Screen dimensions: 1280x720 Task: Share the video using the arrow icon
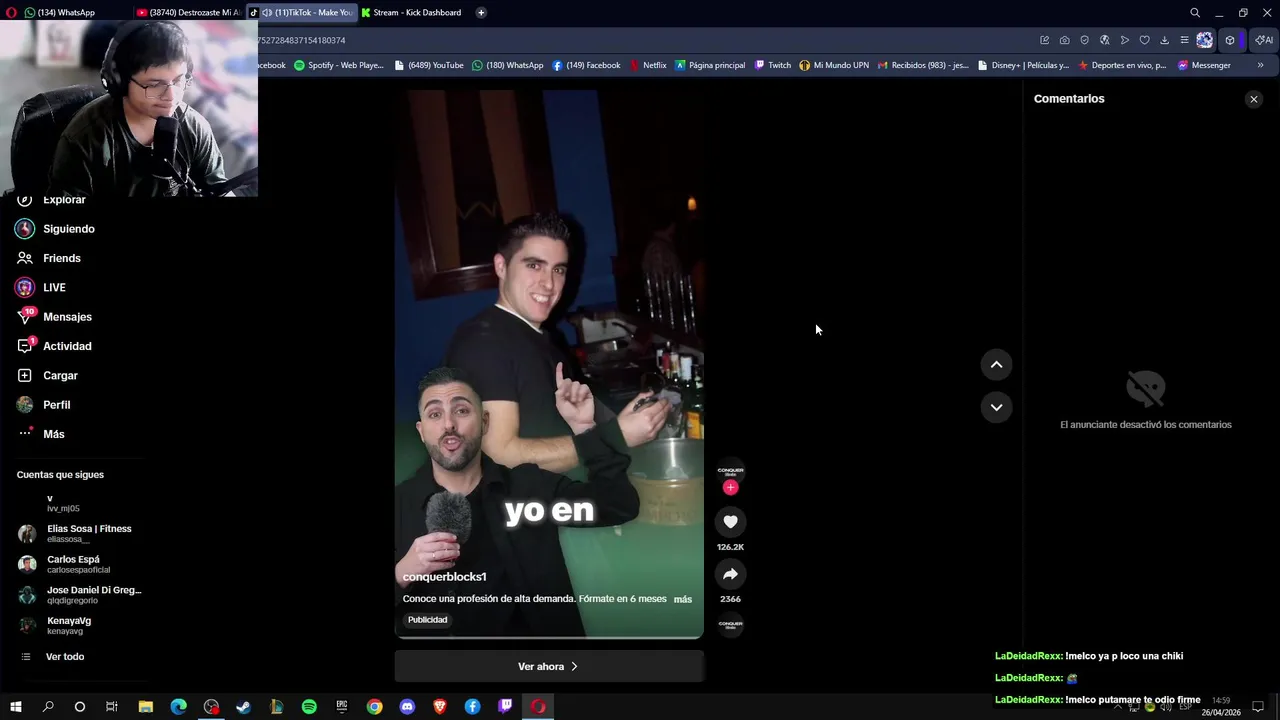tap(730, 574)
